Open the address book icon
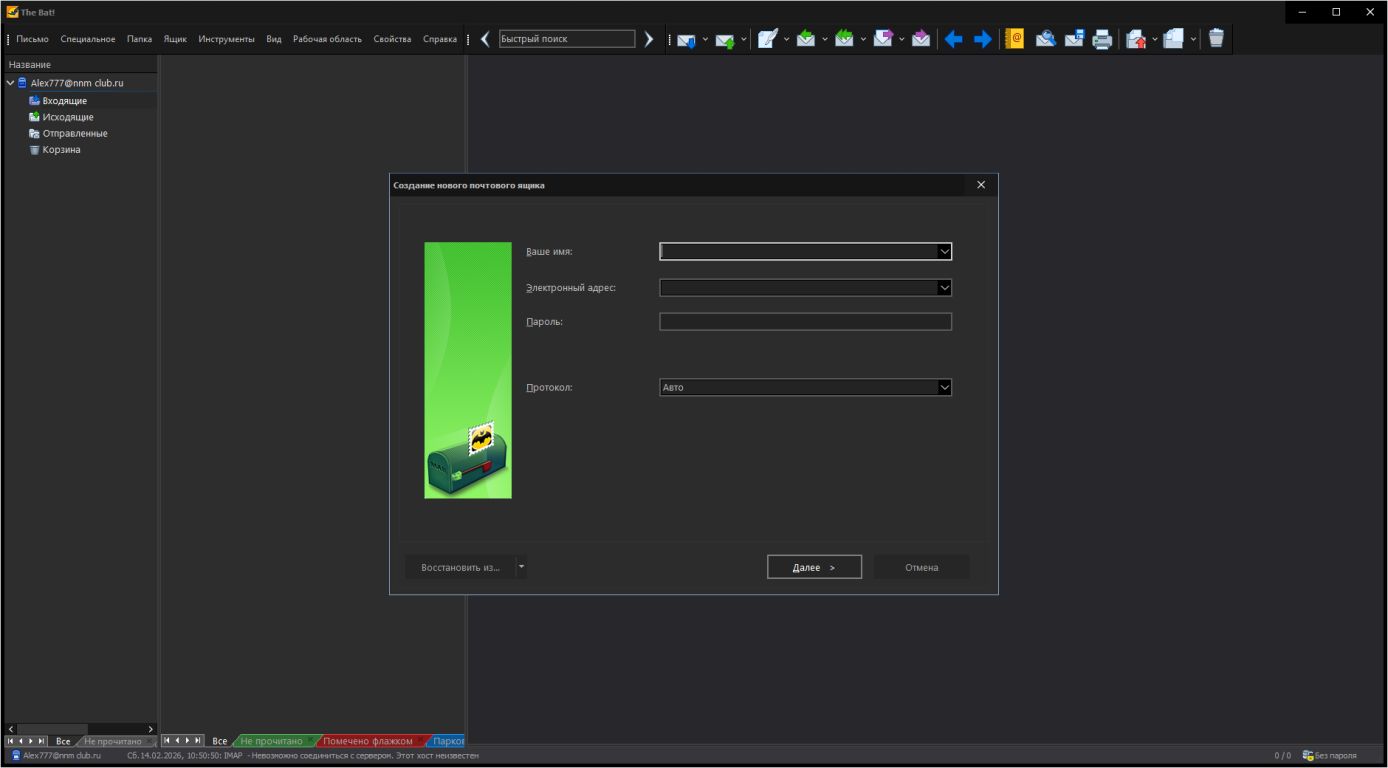1388x768 pixels. pyautogui.click(x=1014, y=39)
